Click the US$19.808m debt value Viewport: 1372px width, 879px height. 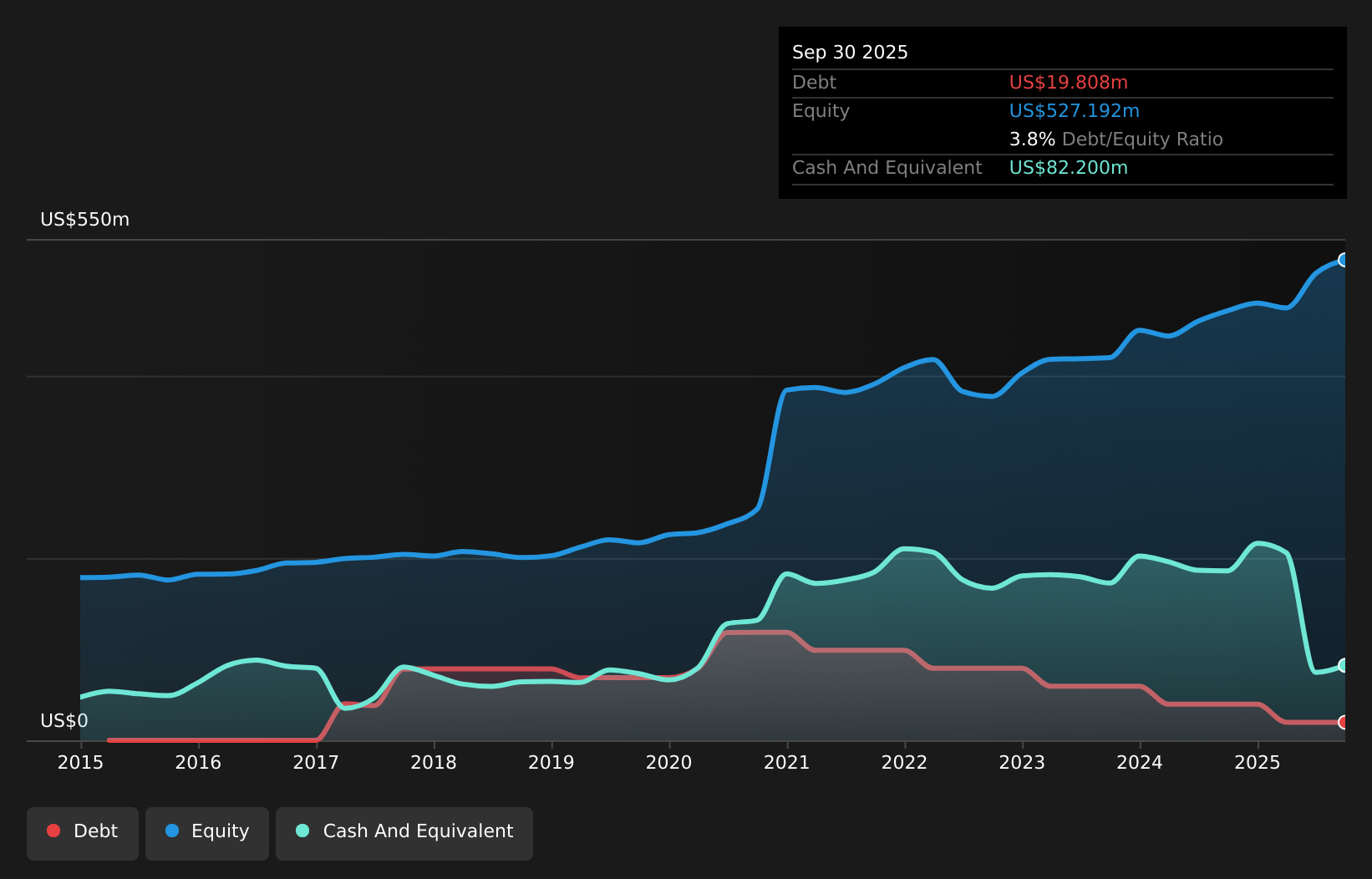pos(1069,83)
